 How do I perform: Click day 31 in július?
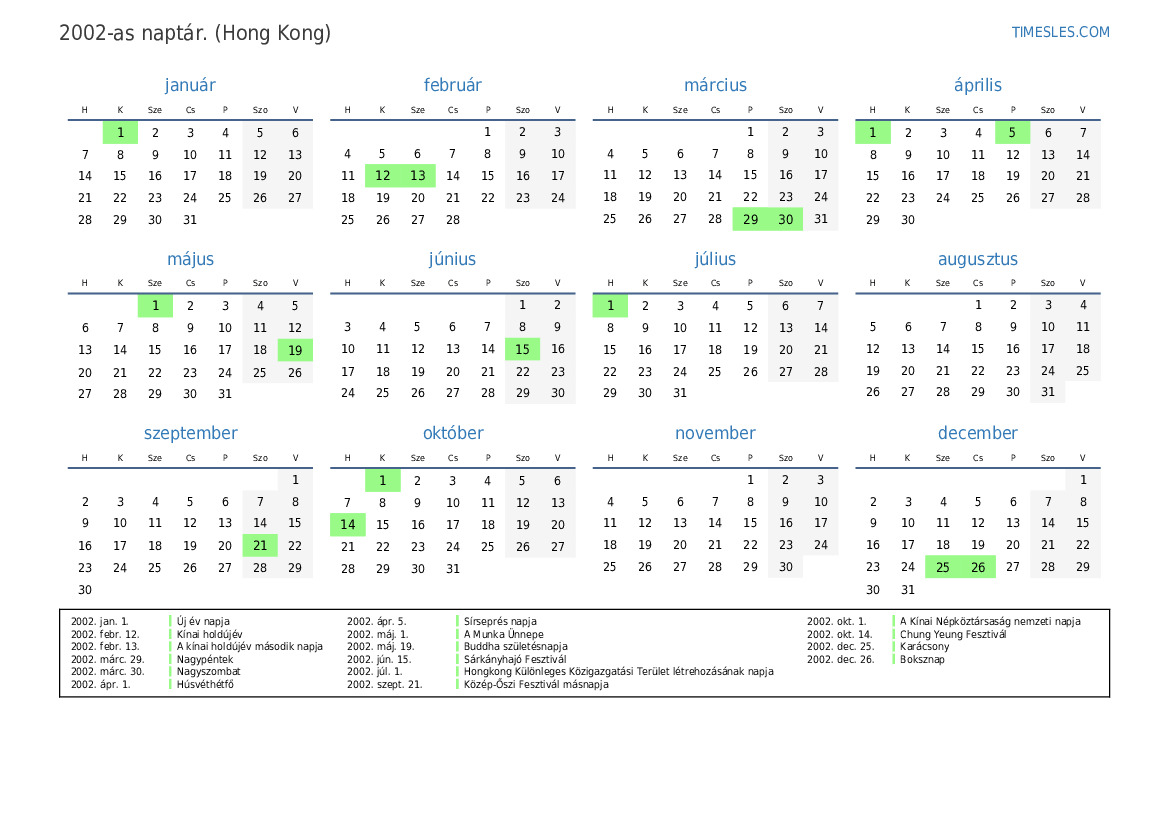(680, 393)
